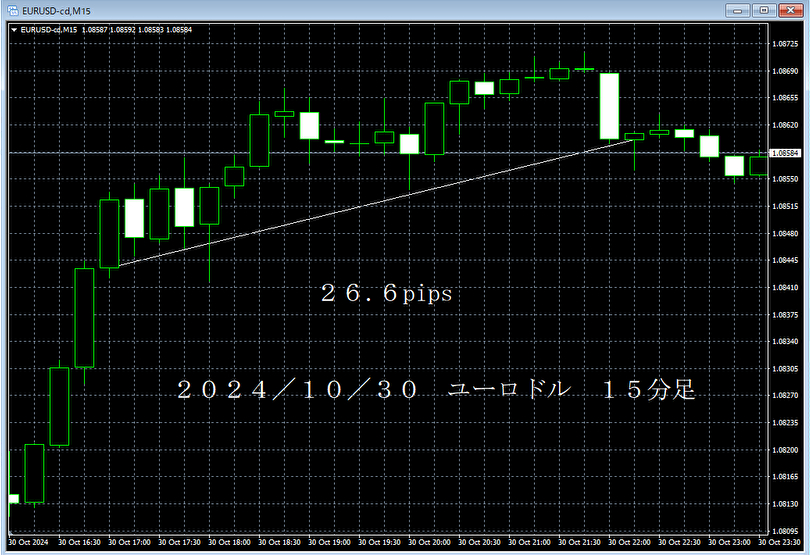Click the 1.08270 price axis label

785,395
